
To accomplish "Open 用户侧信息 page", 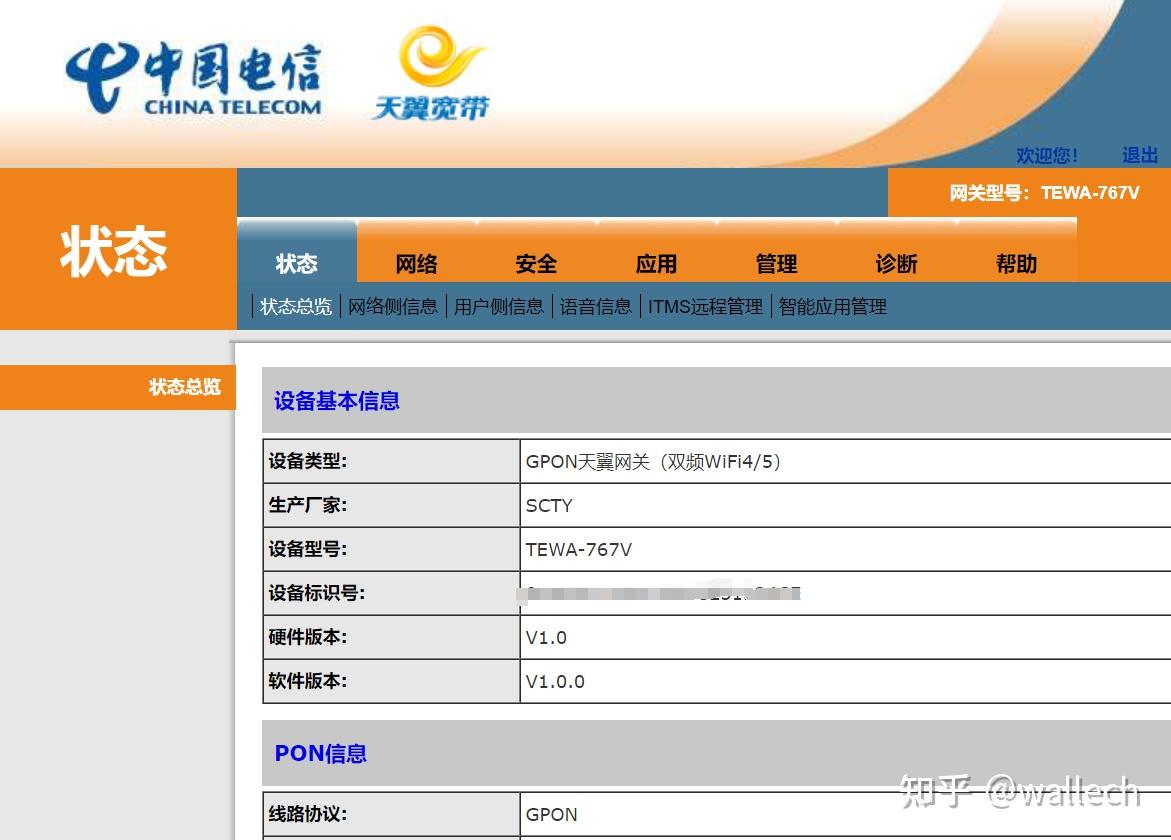I will [x=501, y=307].
